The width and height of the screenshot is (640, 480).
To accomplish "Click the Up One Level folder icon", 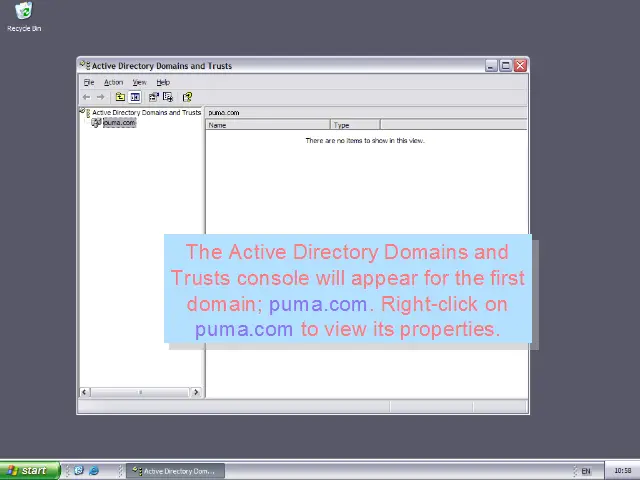I will coord(120,97).
